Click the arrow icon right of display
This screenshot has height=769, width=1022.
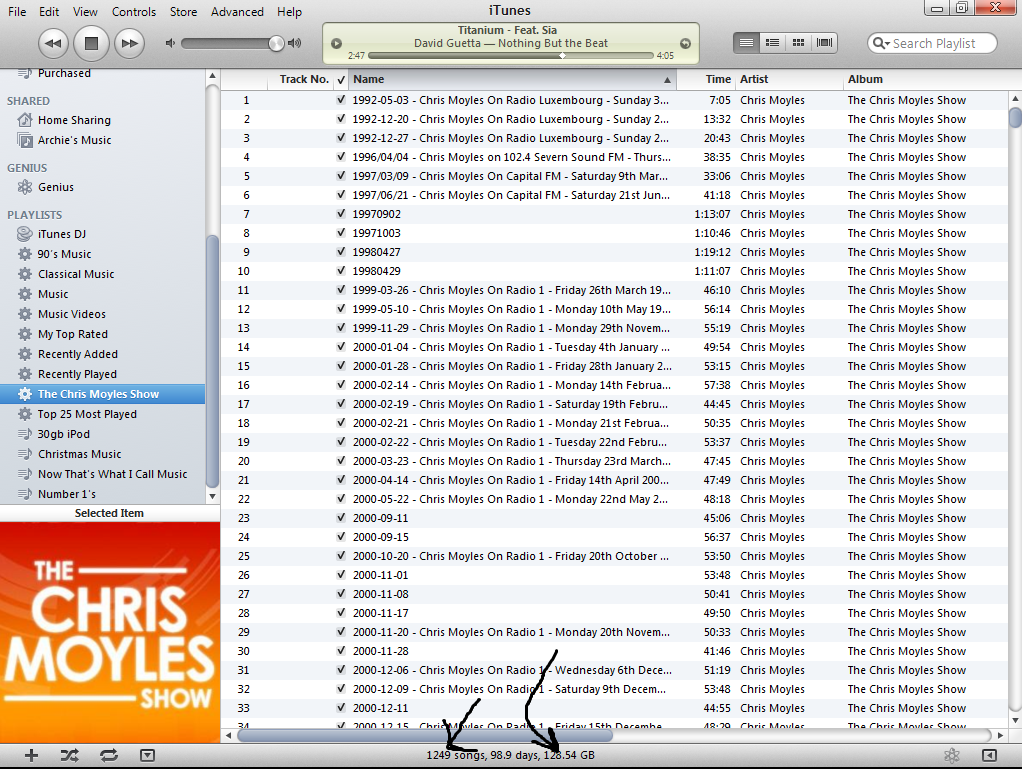[x=685, y=44]
